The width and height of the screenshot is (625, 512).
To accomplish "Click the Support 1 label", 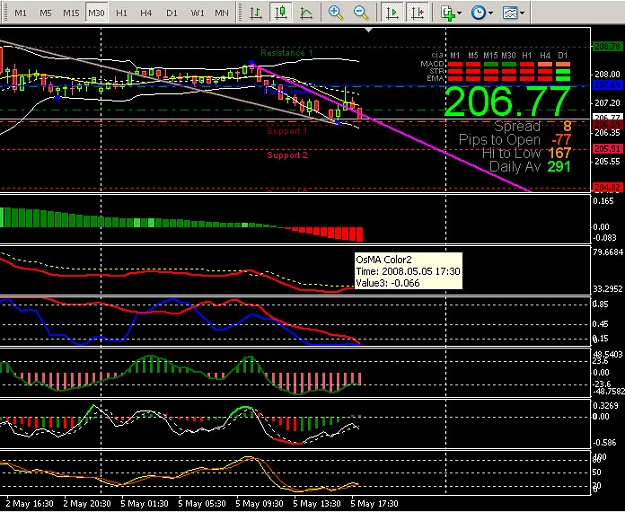I will [x=287, y=131].
